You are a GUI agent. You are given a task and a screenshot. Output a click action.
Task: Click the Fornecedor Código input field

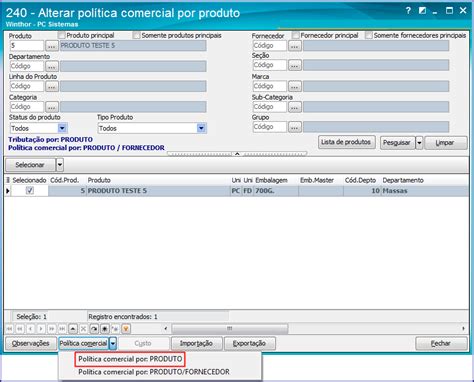tap(270, 46)
